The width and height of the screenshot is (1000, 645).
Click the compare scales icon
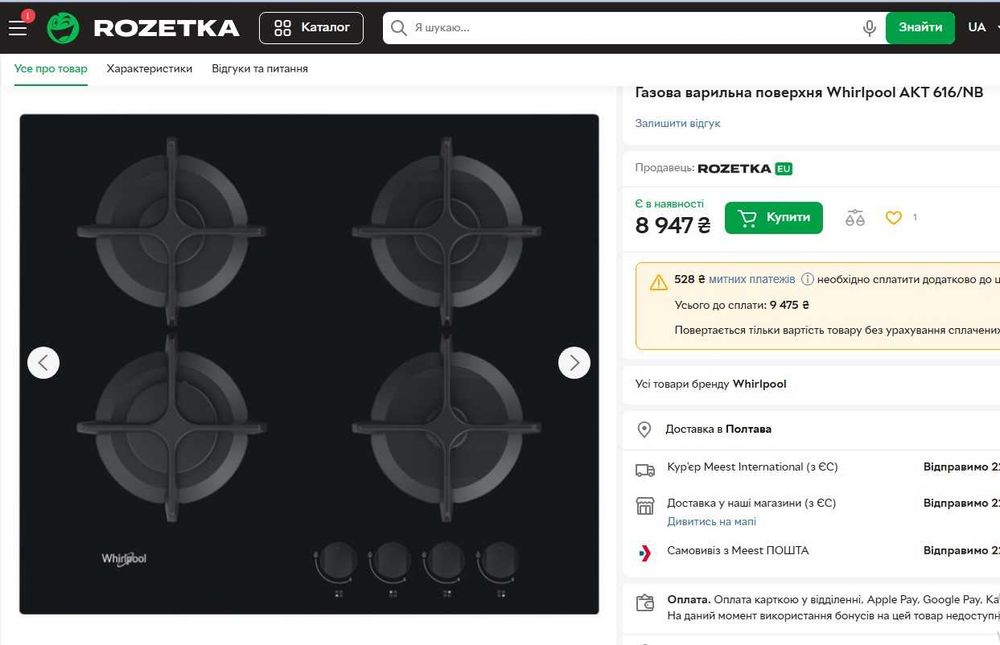855,218
